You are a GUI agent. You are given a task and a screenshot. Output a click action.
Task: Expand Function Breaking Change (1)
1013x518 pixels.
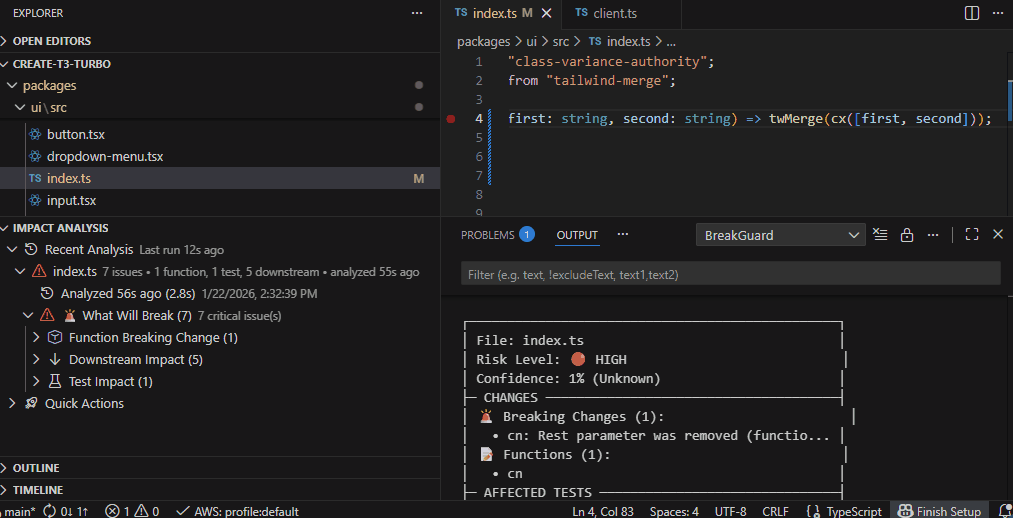pyautogui.click(x=36, y=337)
